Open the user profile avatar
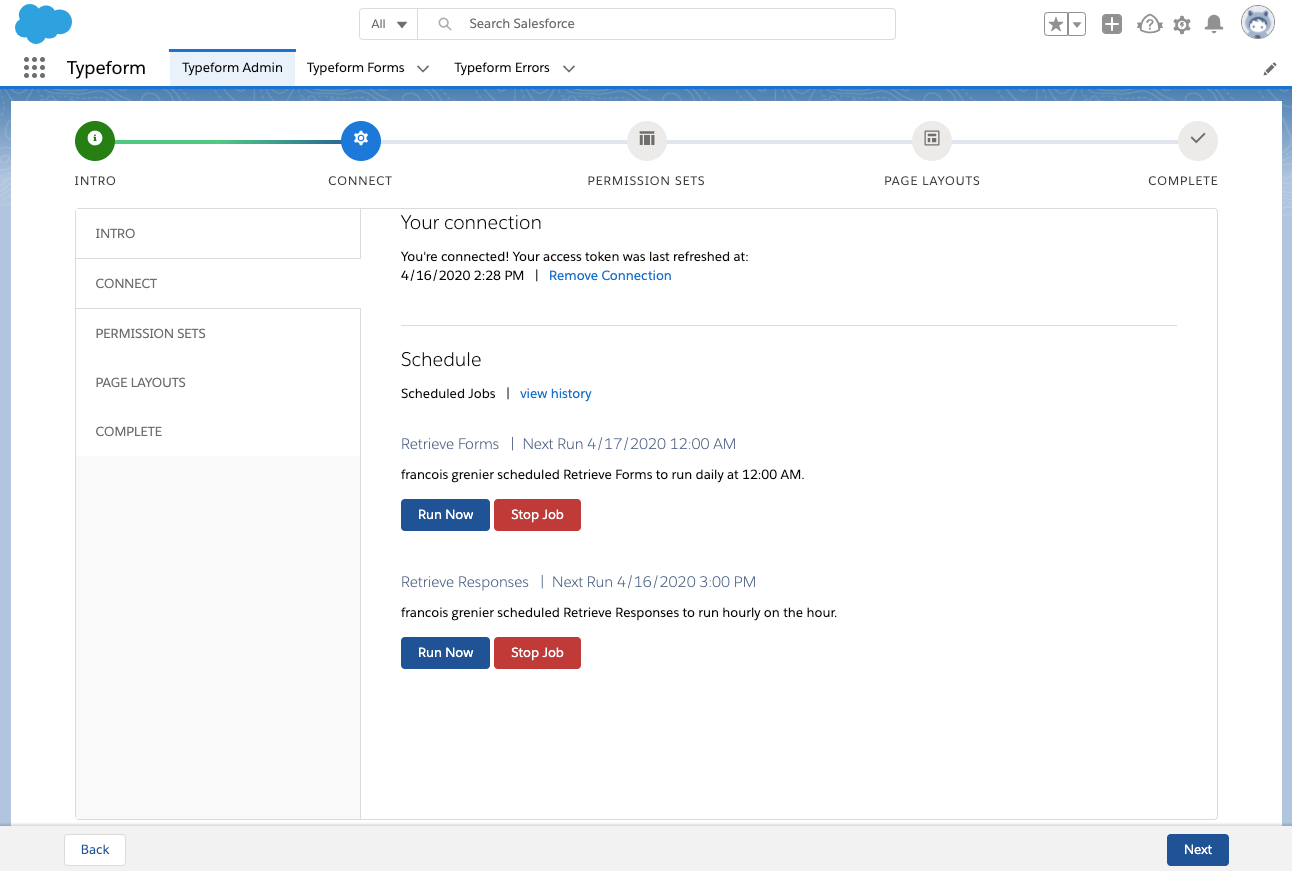This screenshot has width=1292, height=871. (x=1258, y=23)
